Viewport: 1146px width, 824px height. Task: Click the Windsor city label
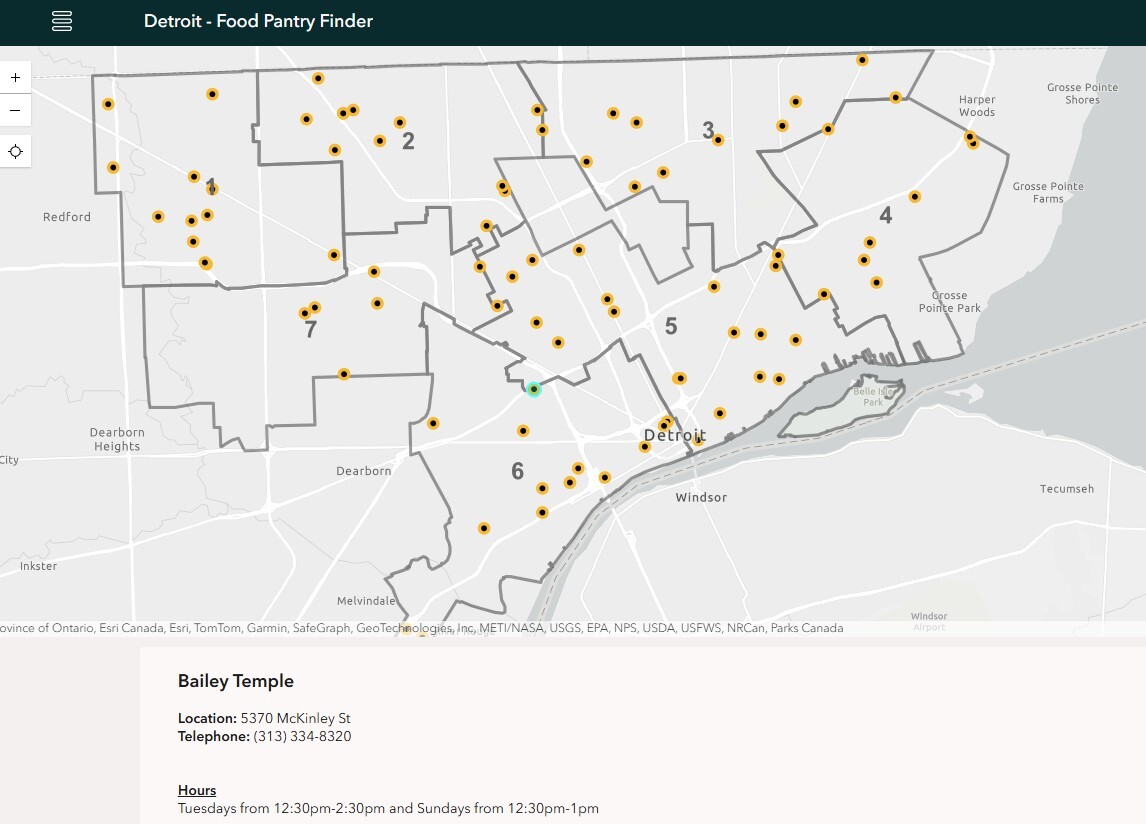[x=701, y=497]
